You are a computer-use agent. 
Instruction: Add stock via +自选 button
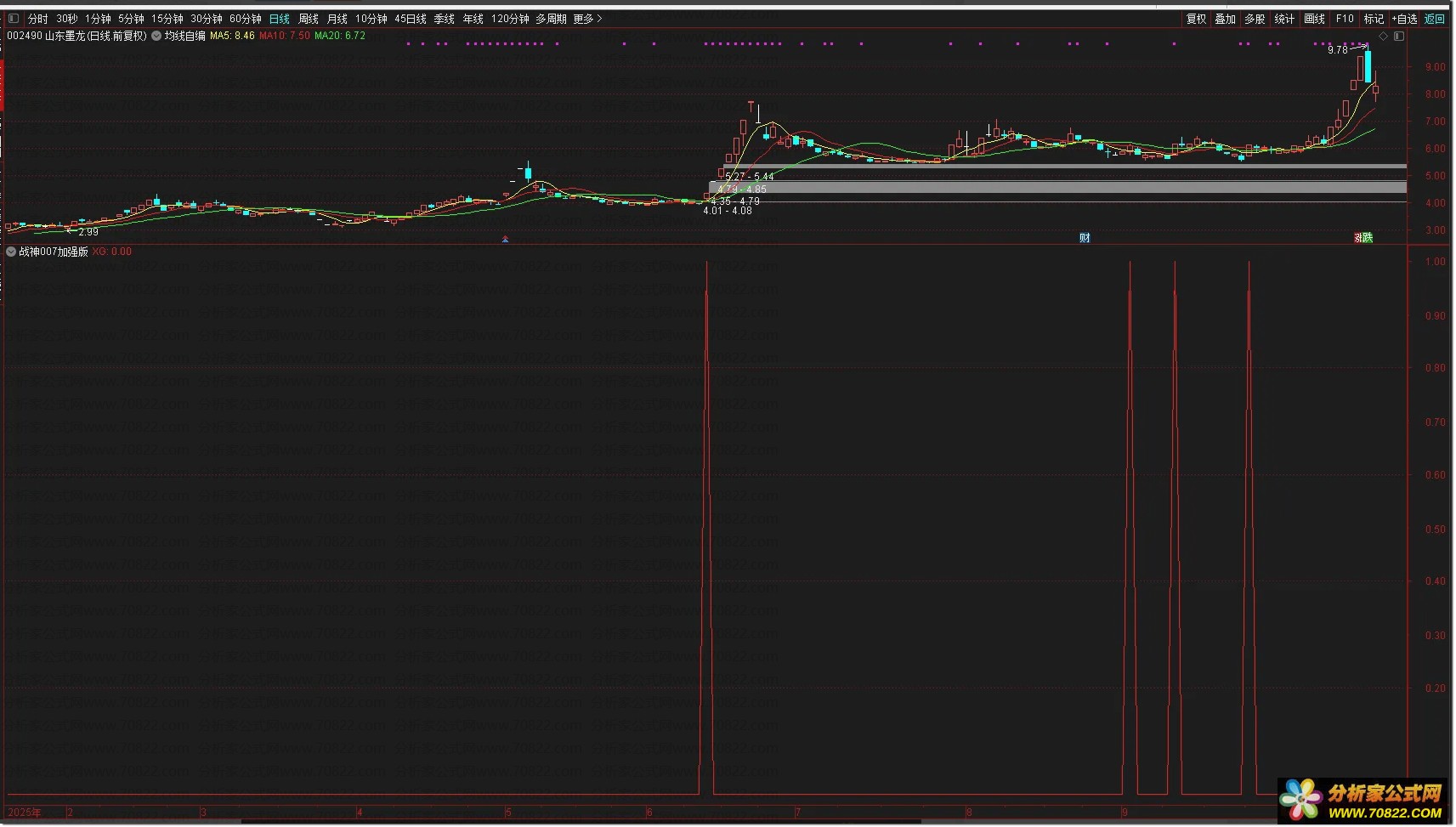[1404, 19]
